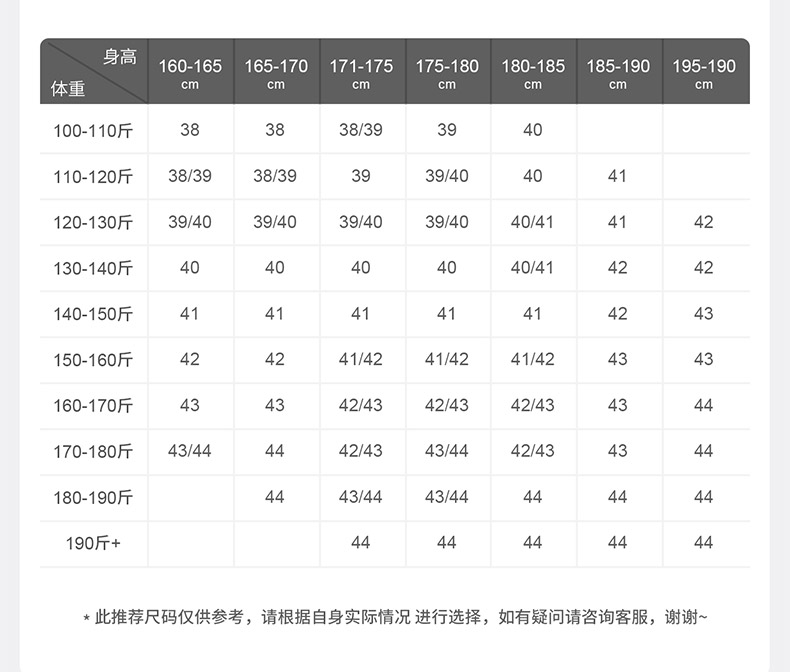Screen dimensions: 790x672
Task: Click the 体重 label in header corner
Action: 68,89
